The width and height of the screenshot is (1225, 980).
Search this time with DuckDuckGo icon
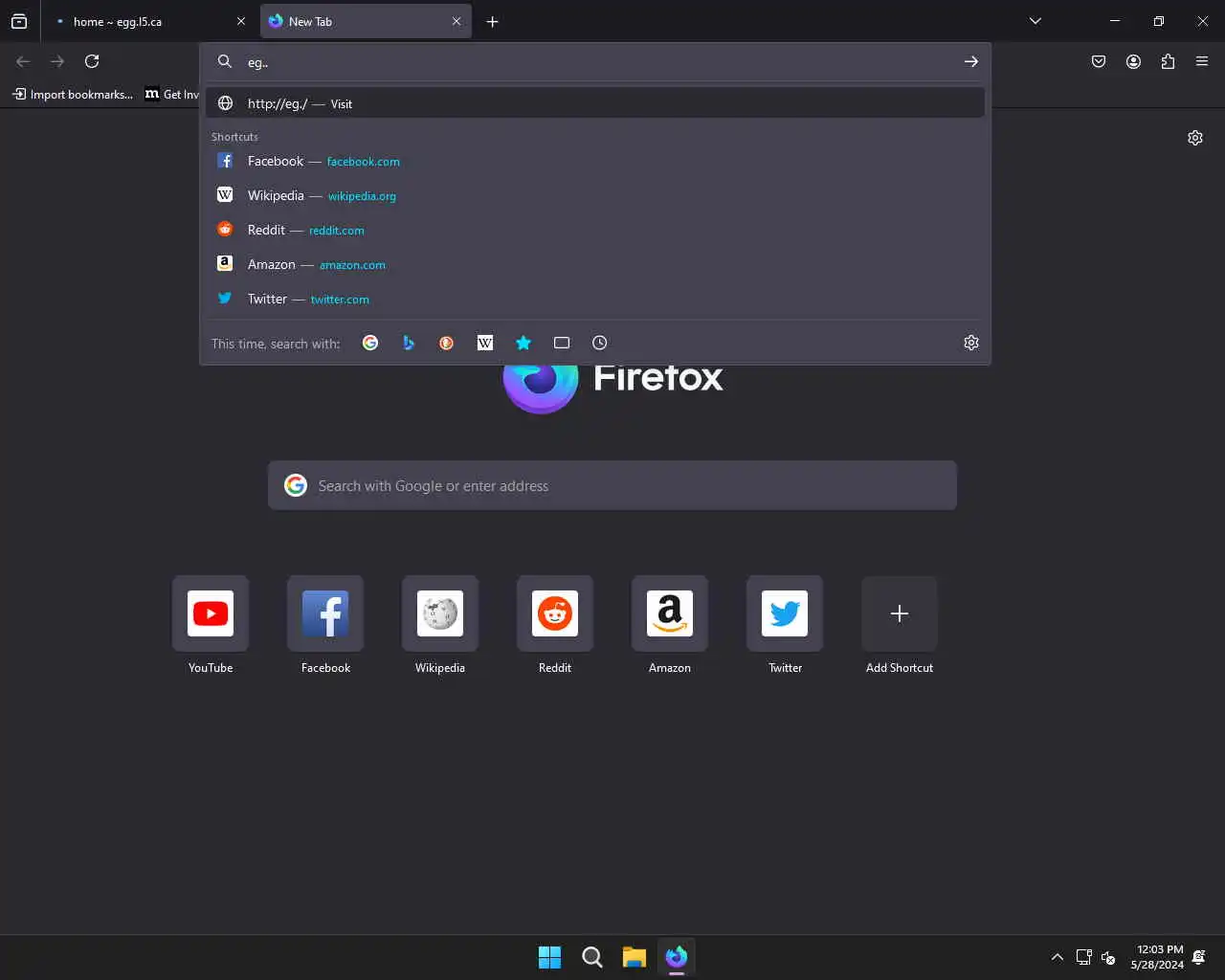tap(447, 343)
